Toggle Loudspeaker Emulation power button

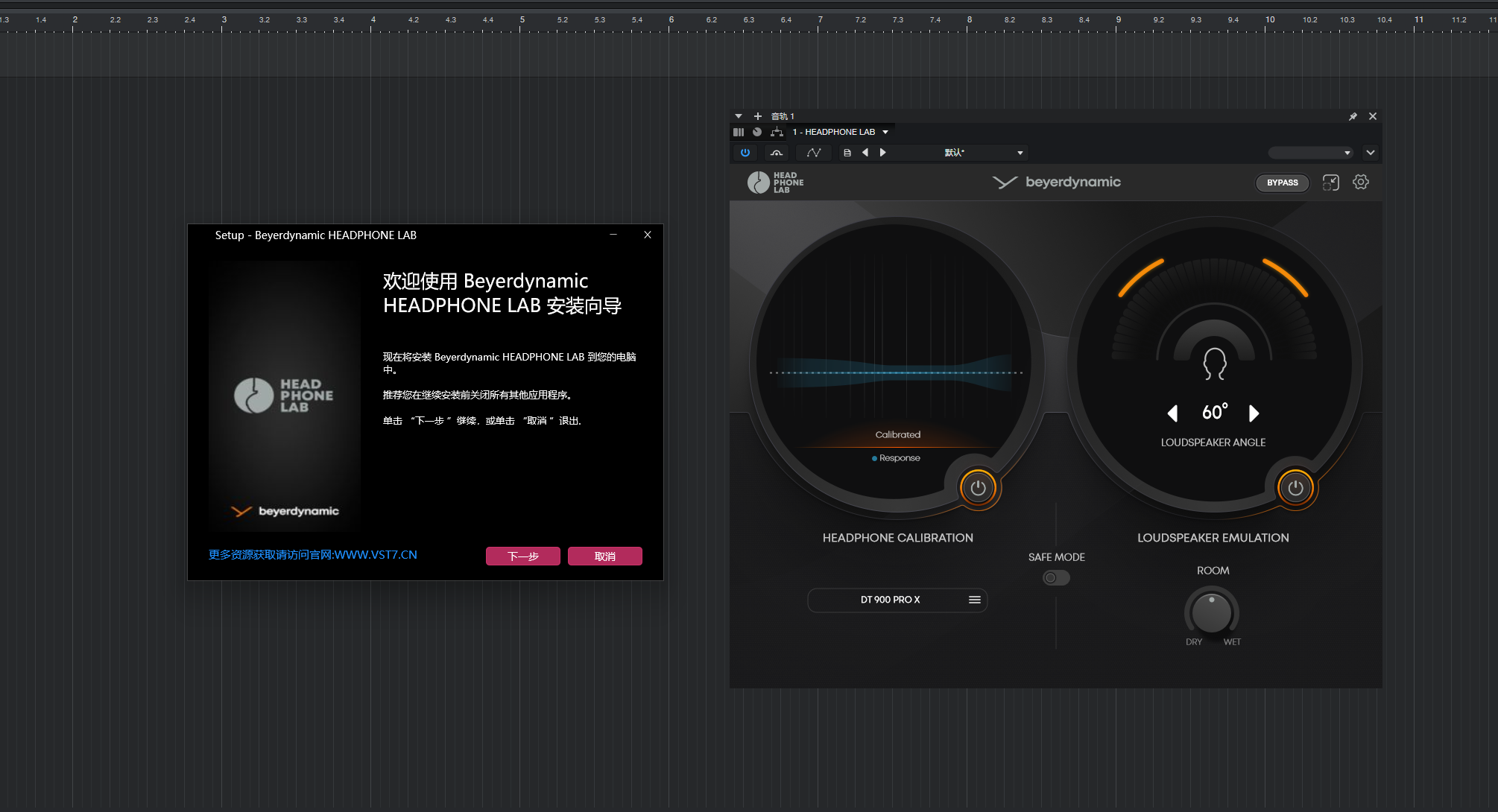1295,488
